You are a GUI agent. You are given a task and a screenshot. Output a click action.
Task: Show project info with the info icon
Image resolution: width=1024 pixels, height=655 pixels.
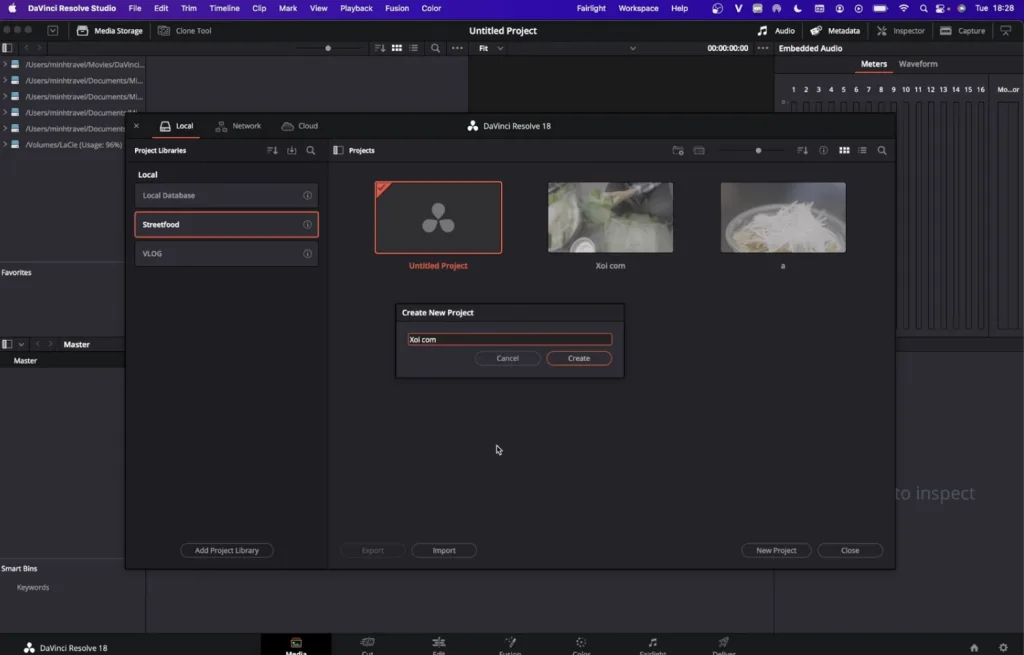coord(824,150)
